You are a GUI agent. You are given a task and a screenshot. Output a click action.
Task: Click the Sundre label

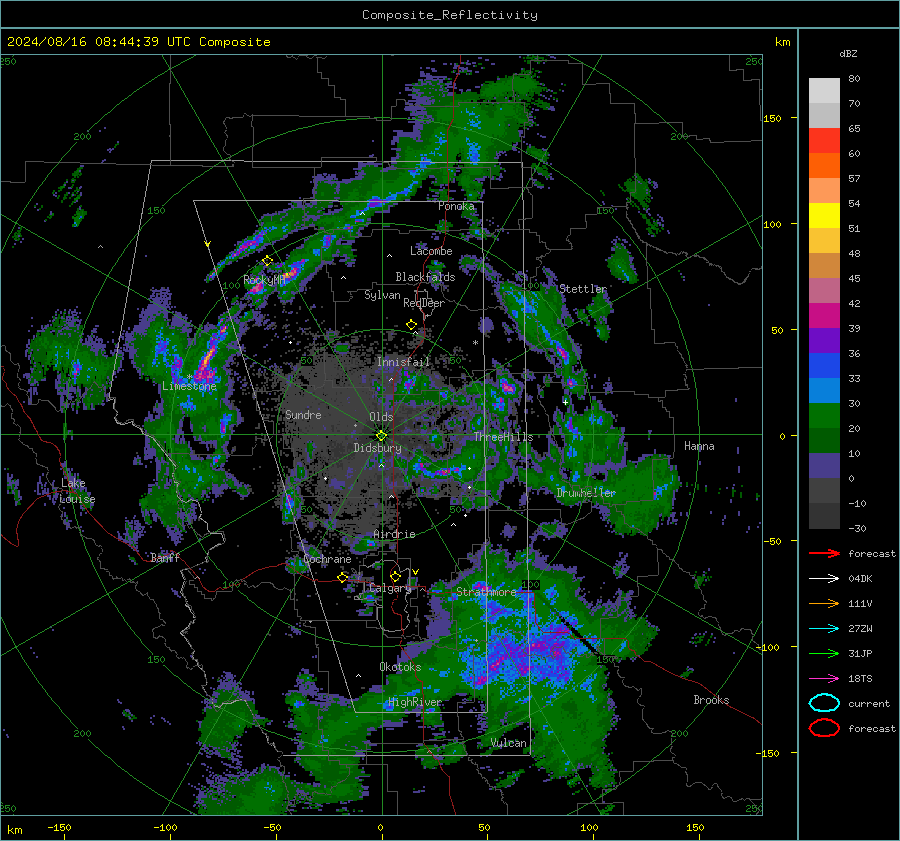[x=303, y=414]
